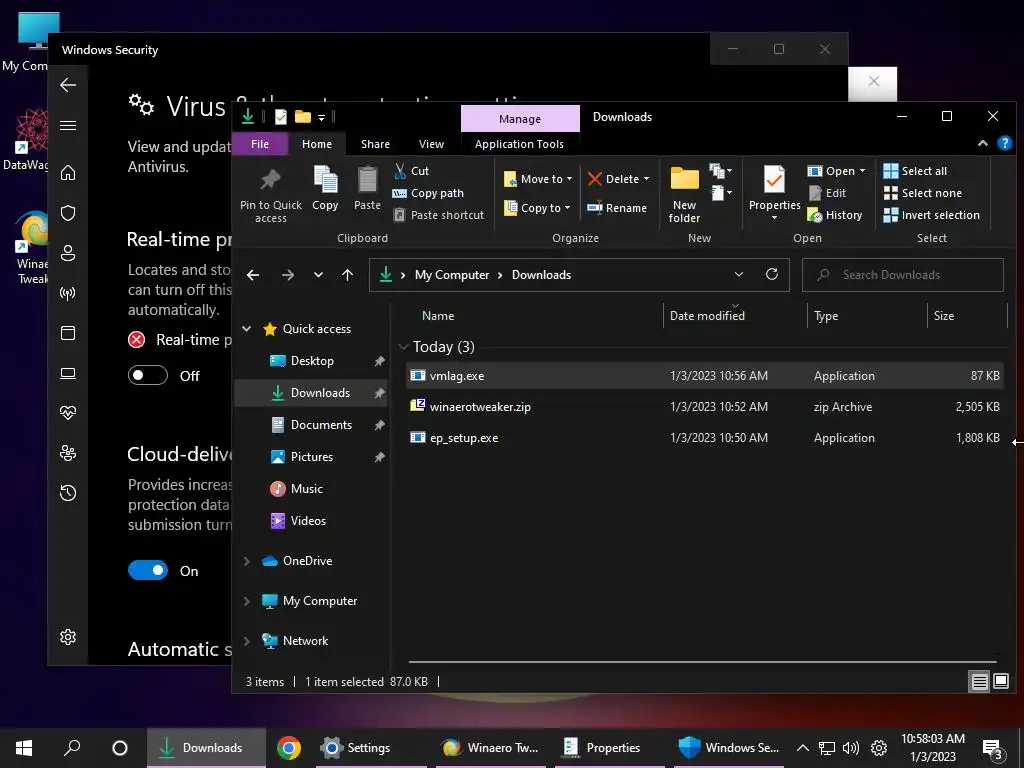Screen dimensions: 1024x768
Task: Open File Explorer help question icon
Action: pos(1005,144)
